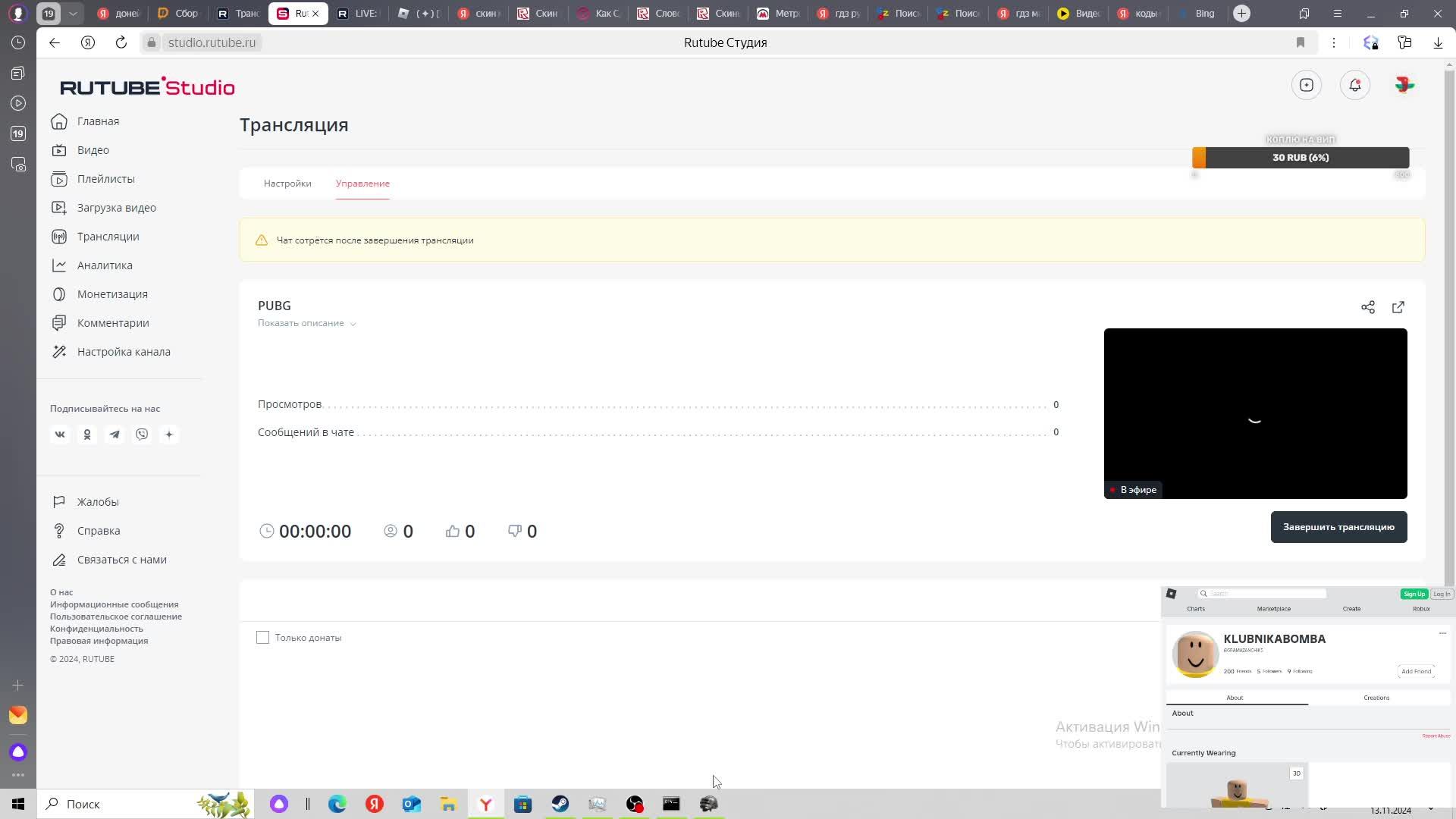Click the share icon beside PUBG stream

point(1367,307)
